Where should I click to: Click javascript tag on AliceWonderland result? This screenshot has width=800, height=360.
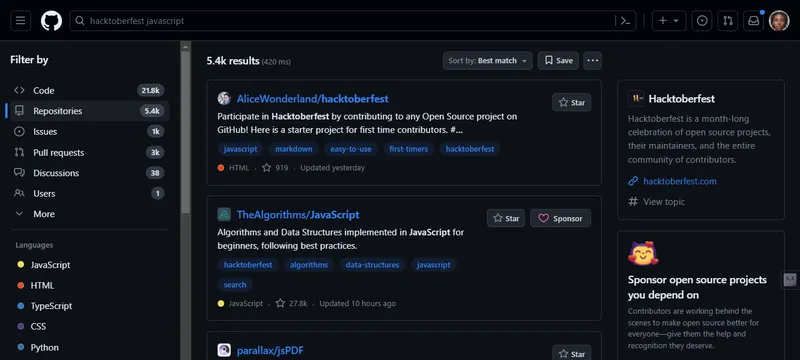click(240, 149)
